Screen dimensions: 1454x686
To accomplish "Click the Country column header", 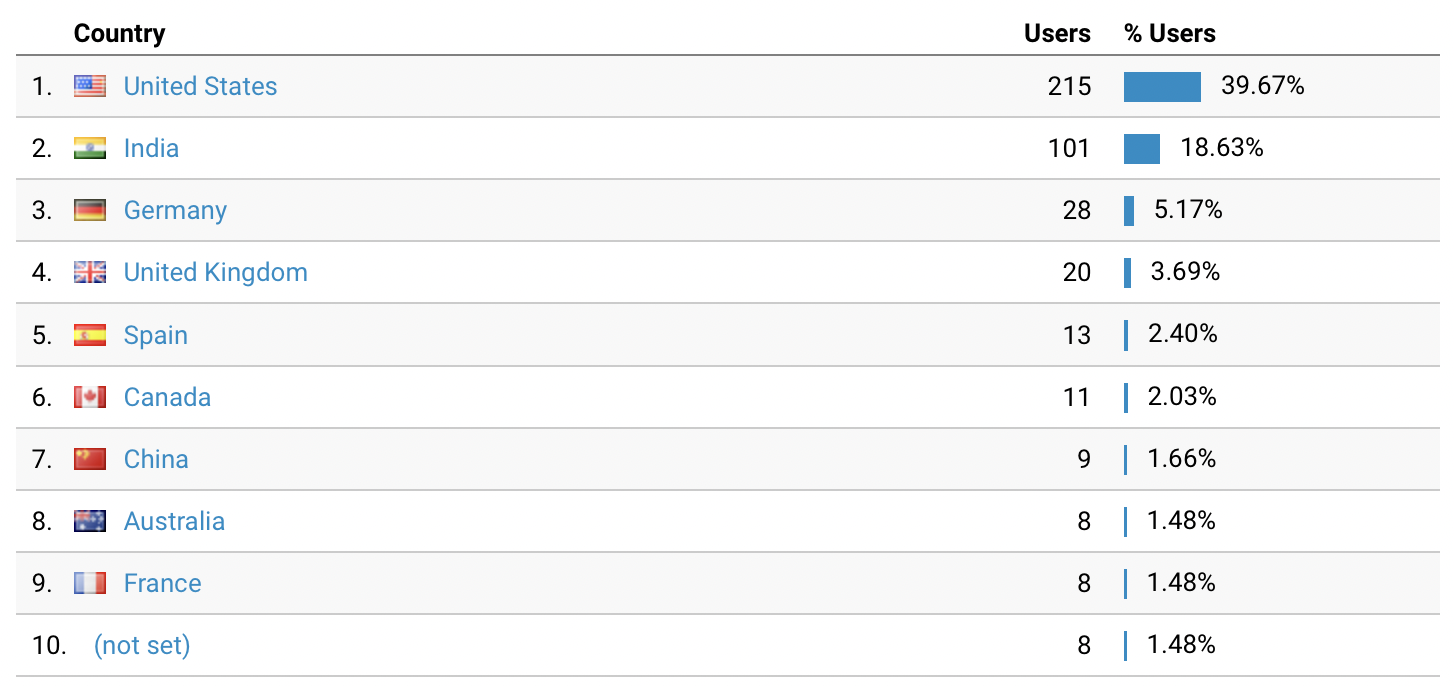I will [x=119, y=33].
